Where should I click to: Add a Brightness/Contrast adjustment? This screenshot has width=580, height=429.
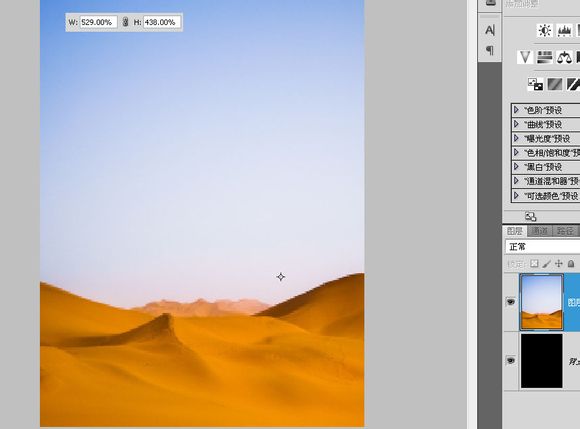pos(544,30)
